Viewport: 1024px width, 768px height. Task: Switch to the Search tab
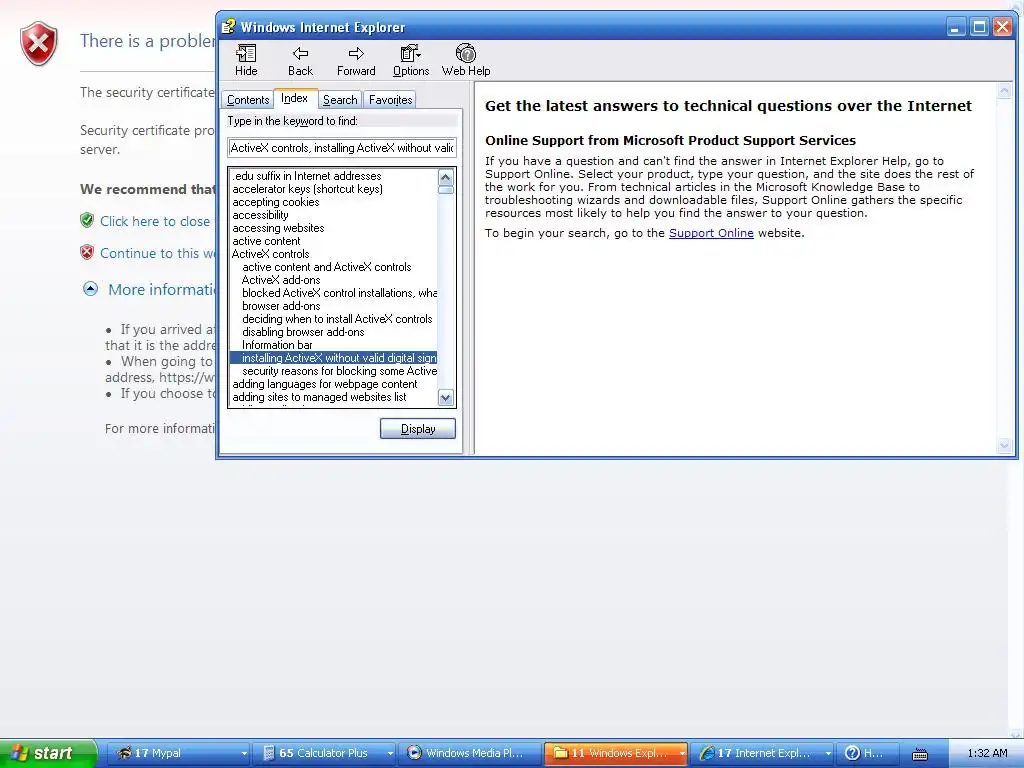340,100
